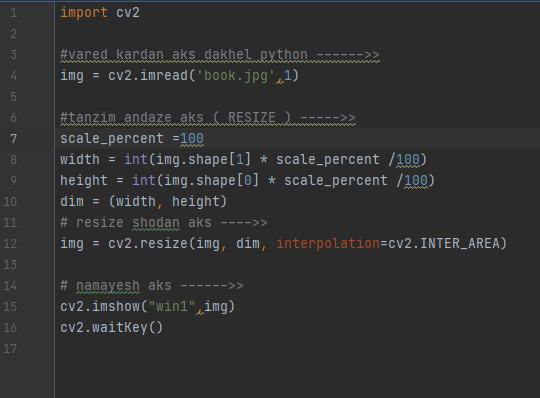
Task: Click cv2.resize function name on line 12
Action: (148, 244)
